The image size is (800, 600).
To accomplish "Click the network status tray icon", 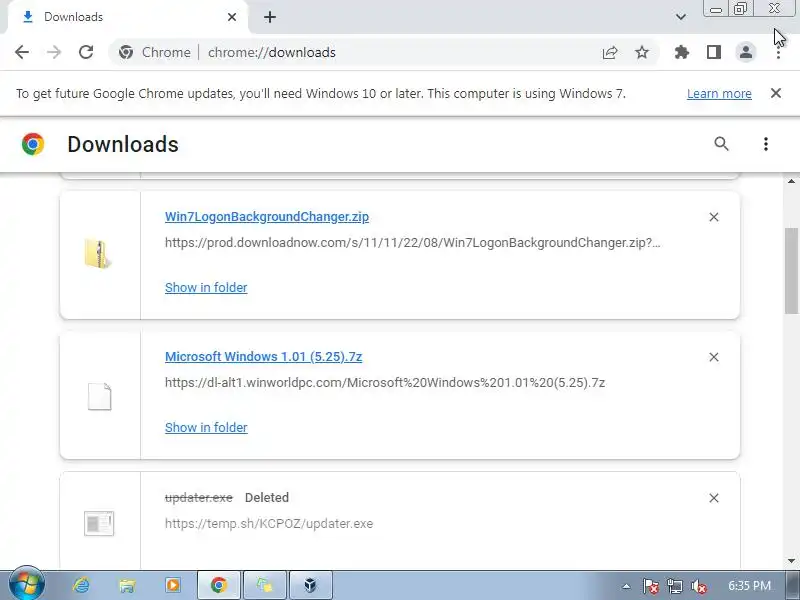I will click(674, 586).
